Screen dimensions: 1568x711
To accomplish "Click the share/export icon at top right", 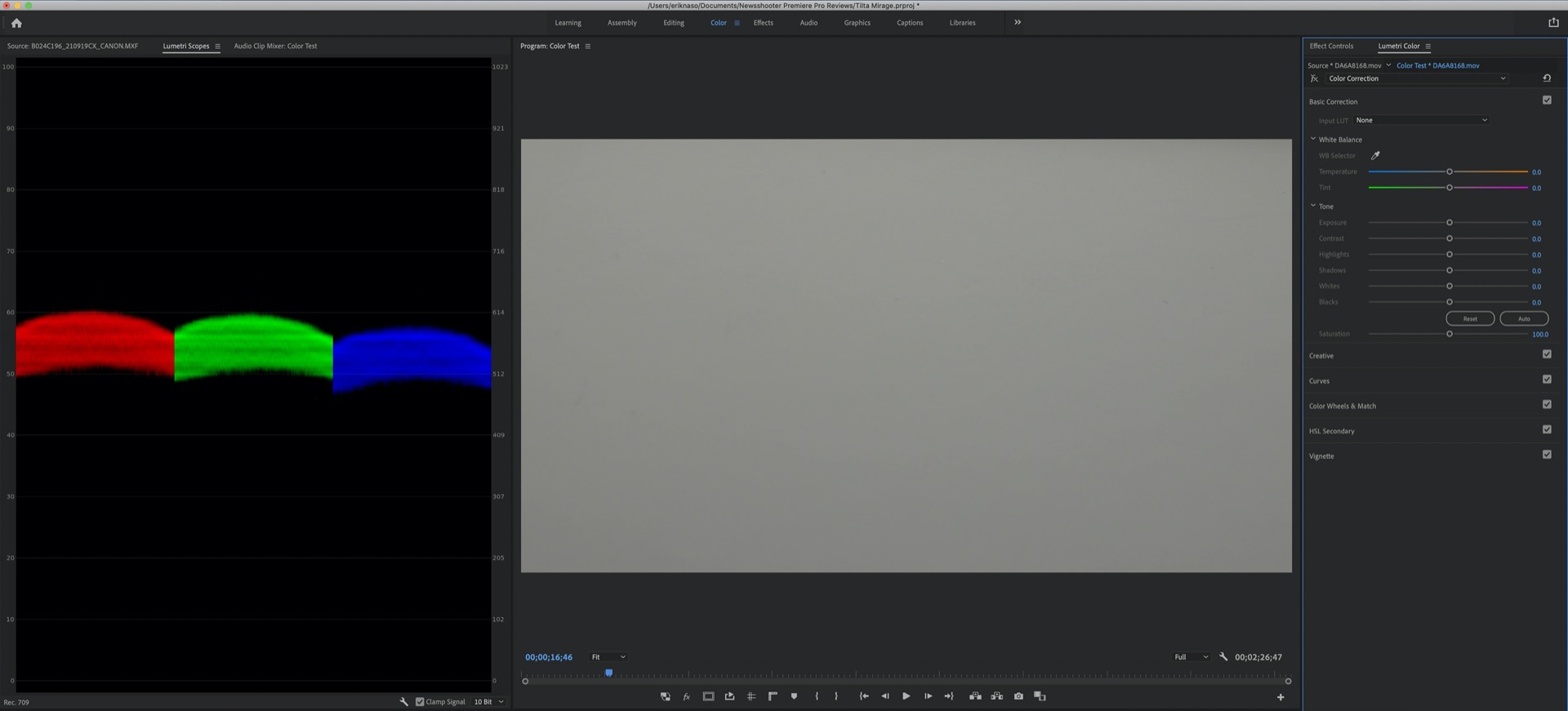I will coord(1553,23).
